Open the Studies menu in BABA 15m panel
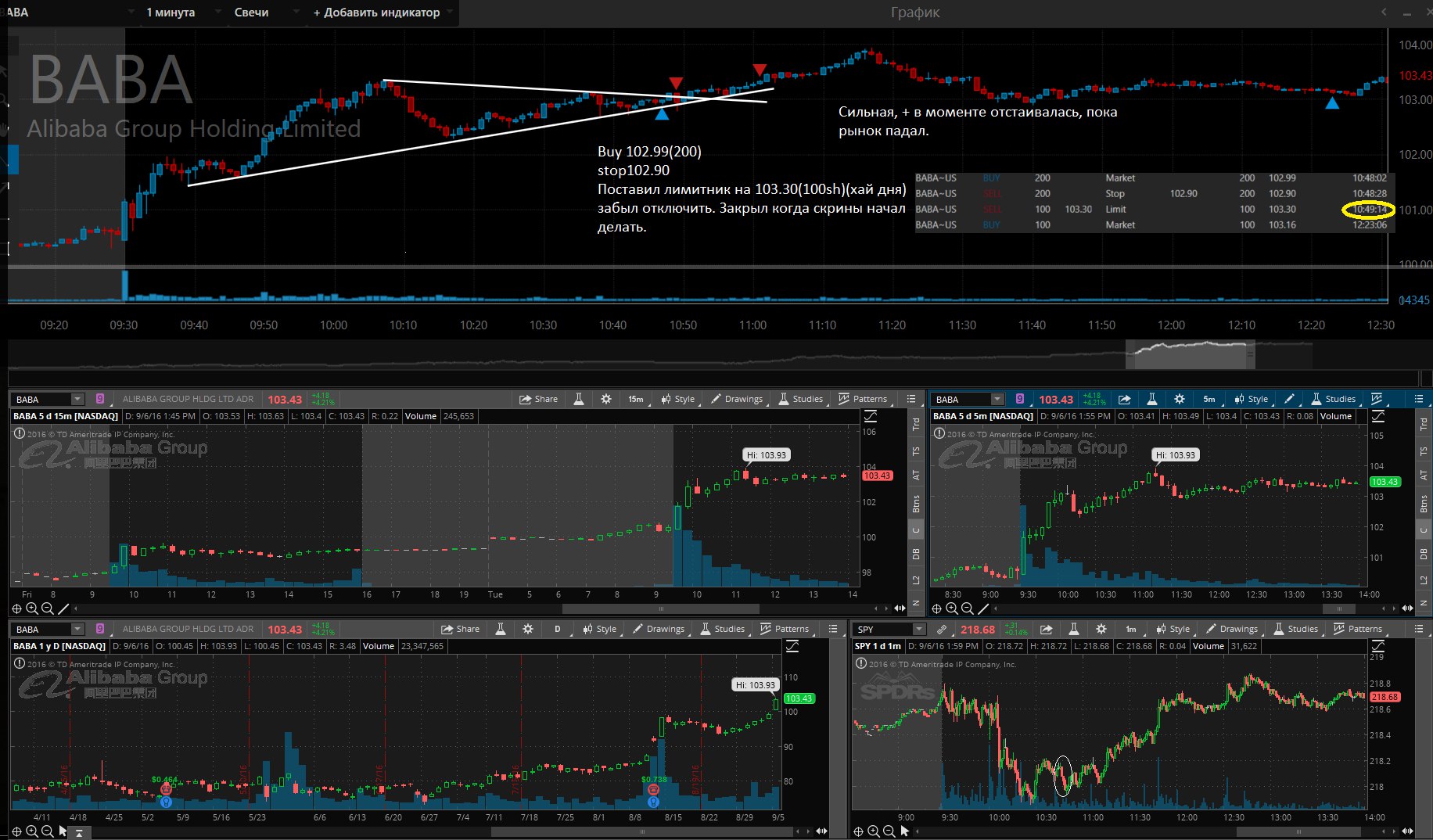The height and width of the screenshot is (840, 1433). pyautogui.click(x=801, y=399)
